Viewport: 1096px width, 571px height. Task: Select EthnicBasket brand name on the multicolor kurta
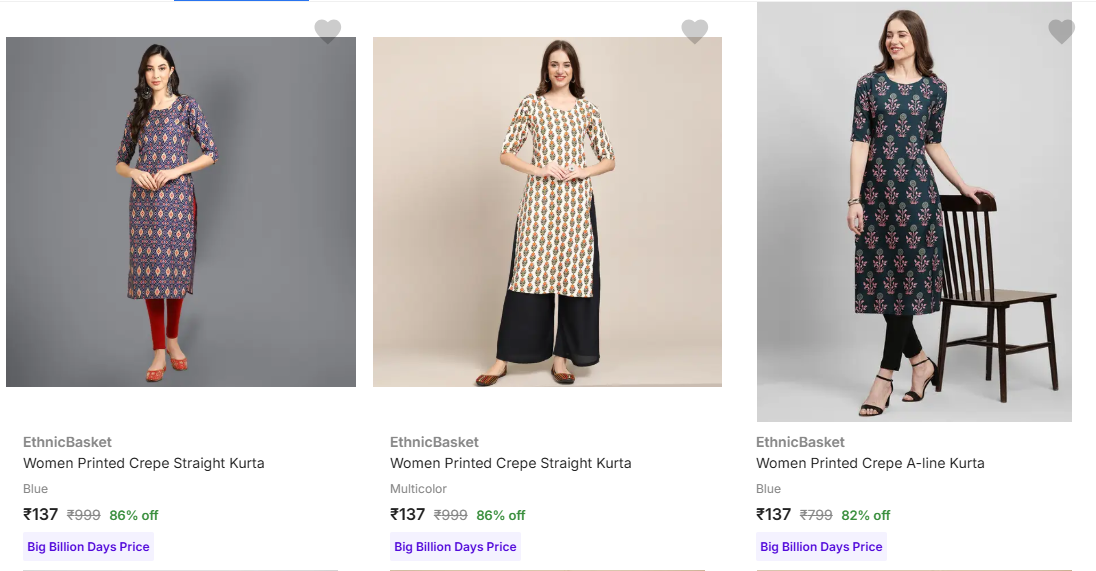click(434, 442)
